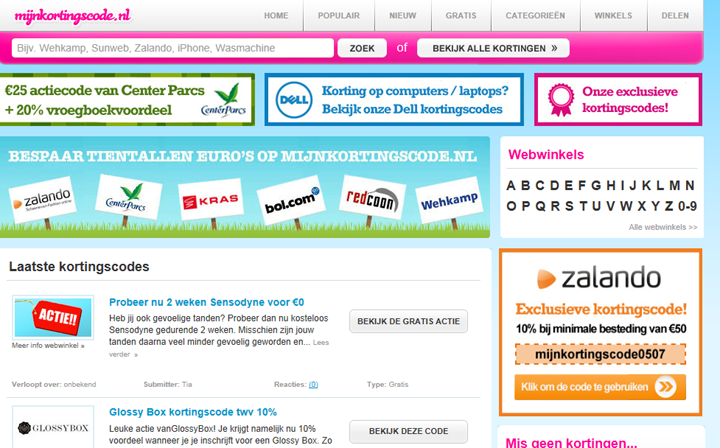Viewport: 720px width, 448px height.
Task: Open the POPULAIR menu item
Action: click(x=338, y=16)
